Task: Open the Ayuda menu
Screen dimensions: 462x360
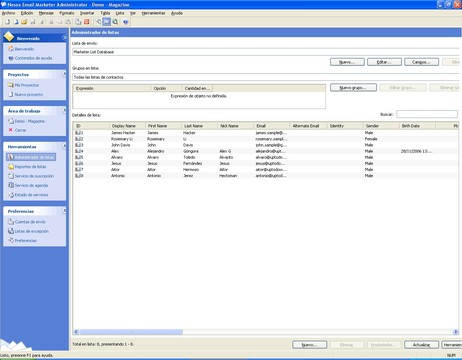Action: click(177, 13)
